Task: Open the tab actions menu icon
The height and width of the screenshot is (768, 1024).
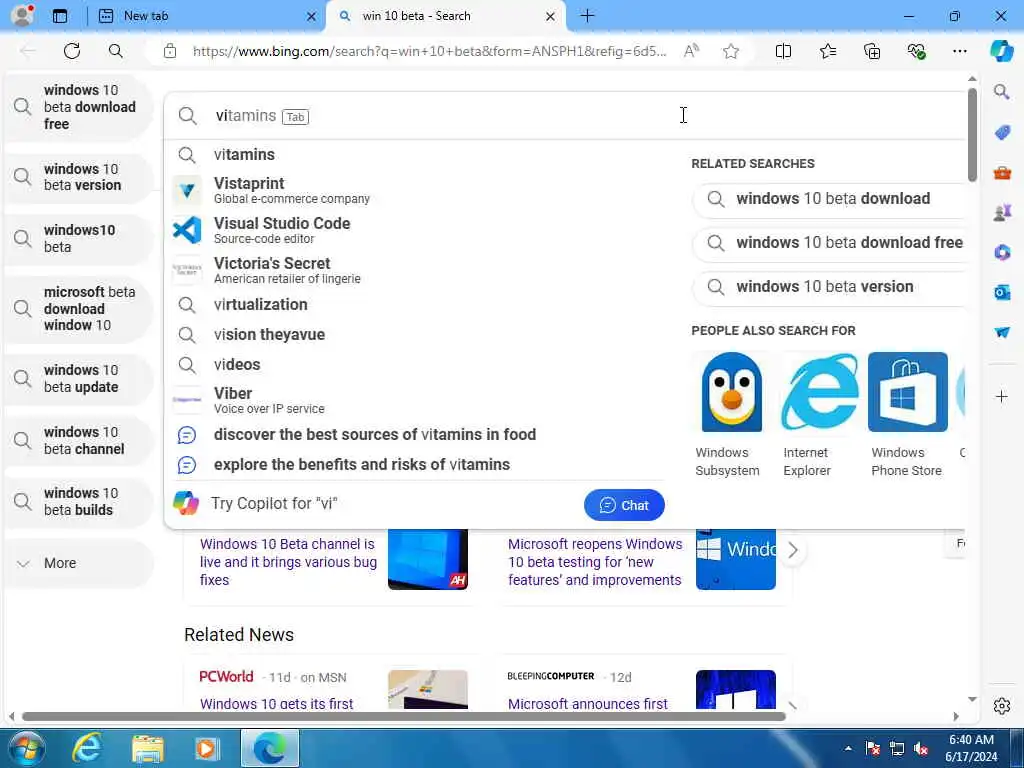Action: tap(59, 16)
